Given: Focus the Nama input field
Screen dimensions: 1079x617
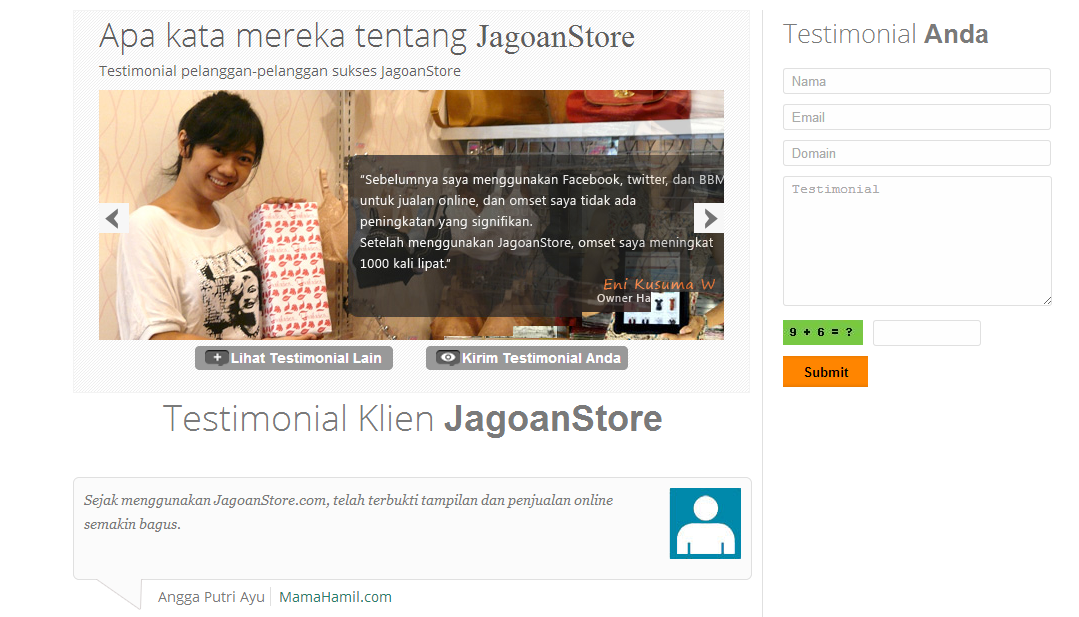Looking at the screenshot, I should (x=917, y=81).
